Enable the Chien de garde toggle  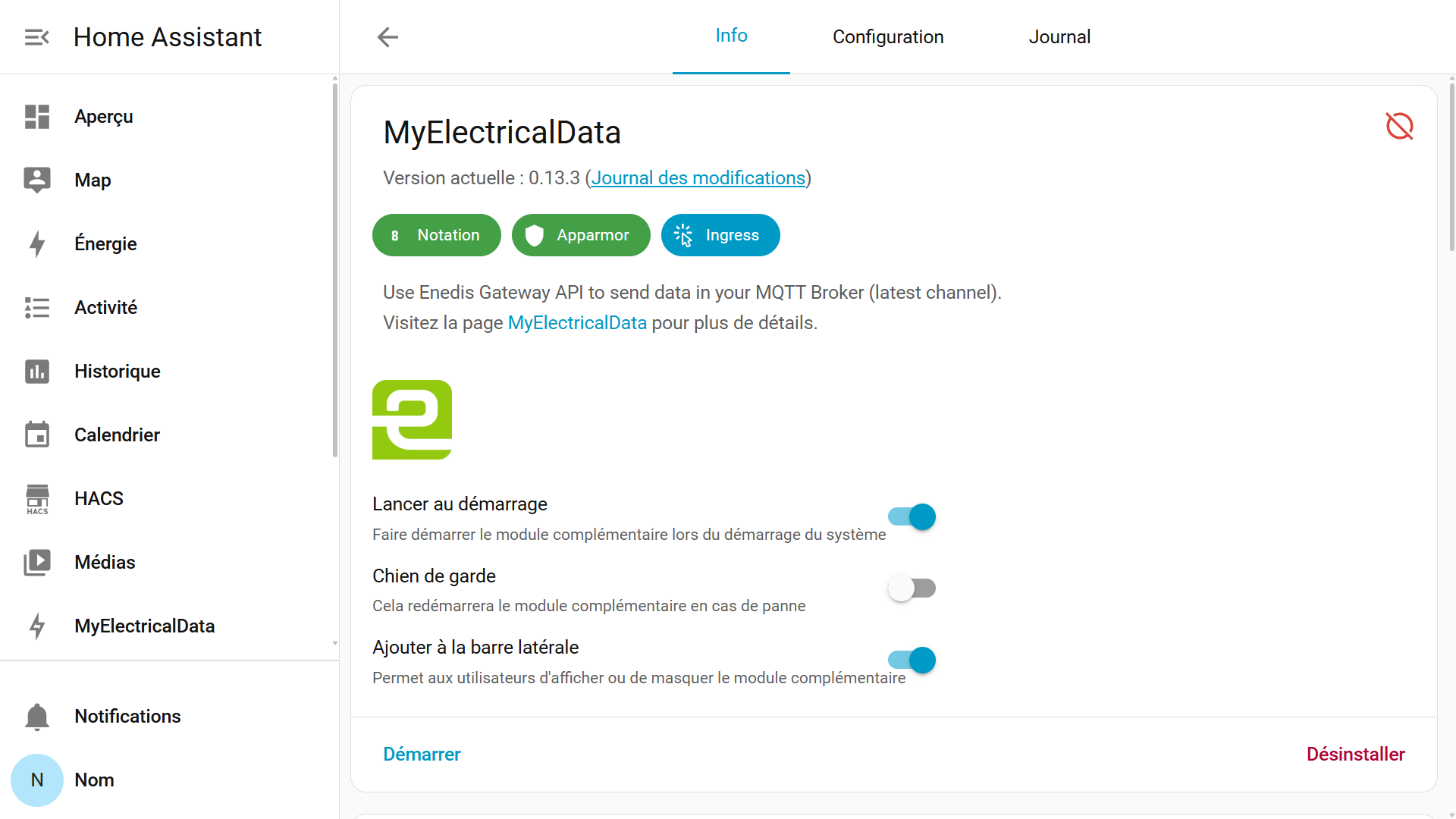pos(912,588)
